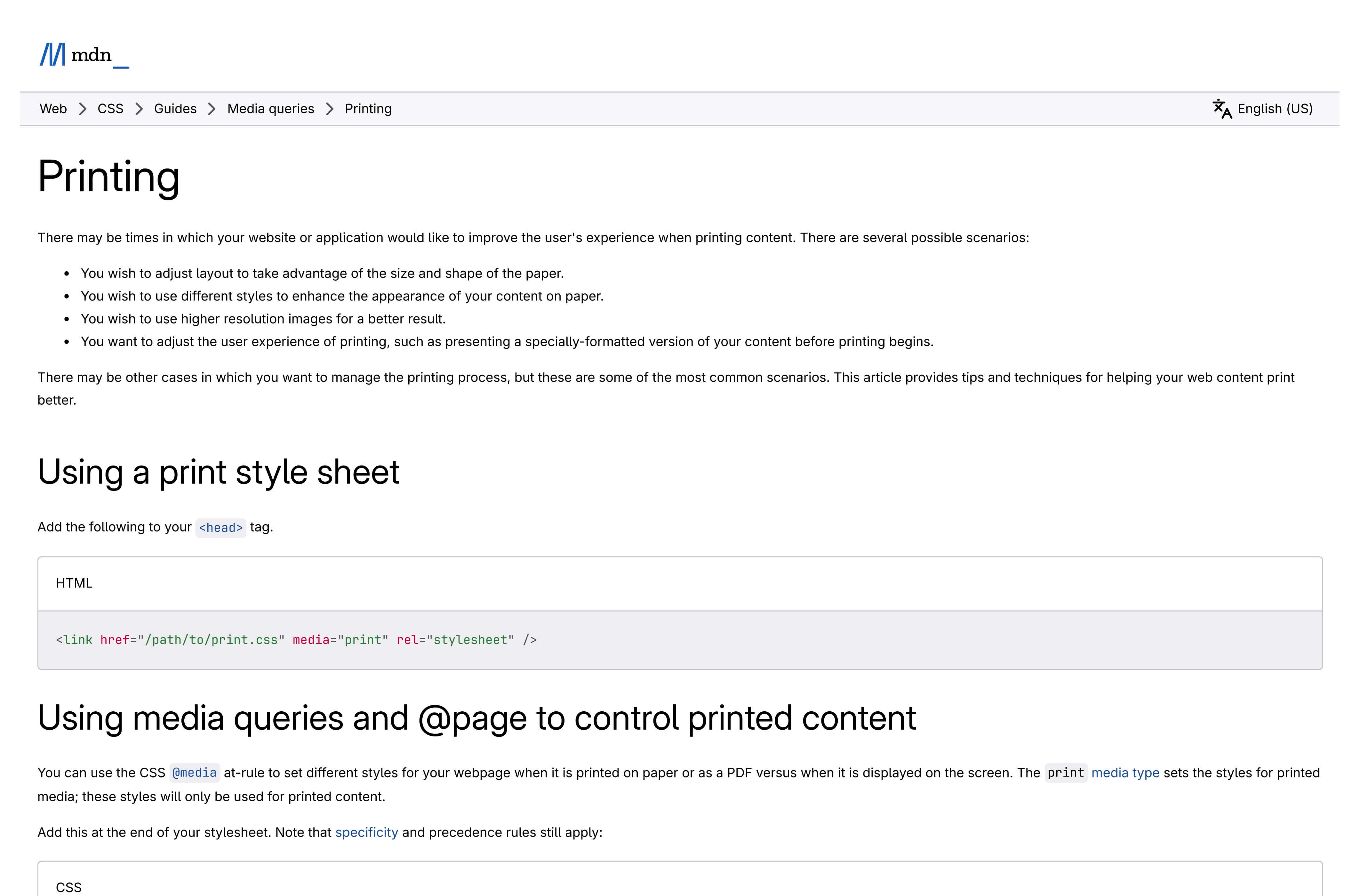Open the Media queries breadcrumb link
Image resolution: width=1360 pixels, height=896 pixels.
click(271, 108)
